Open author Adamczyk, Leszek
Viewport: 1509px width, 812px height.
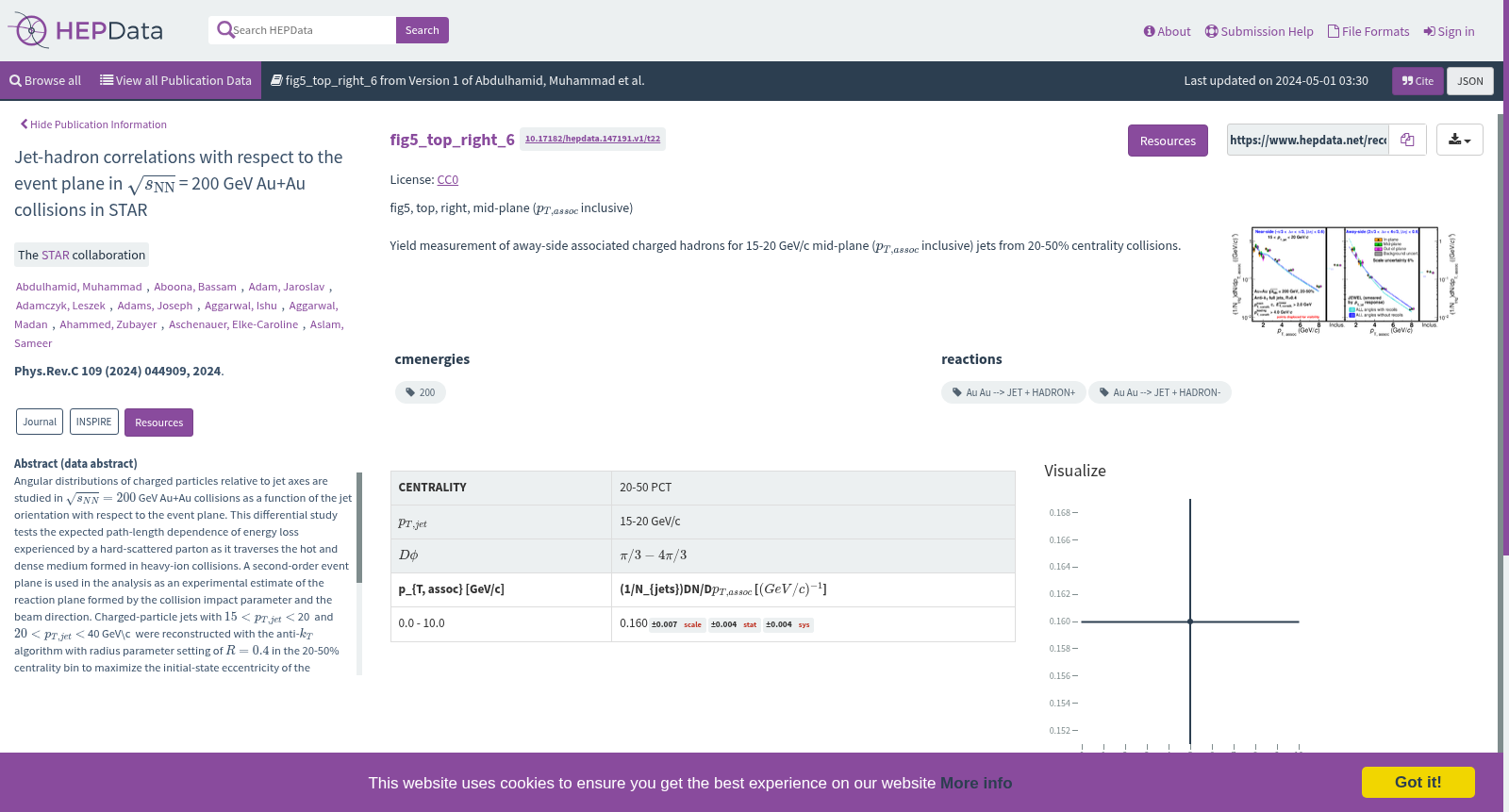tap(60, 306)
